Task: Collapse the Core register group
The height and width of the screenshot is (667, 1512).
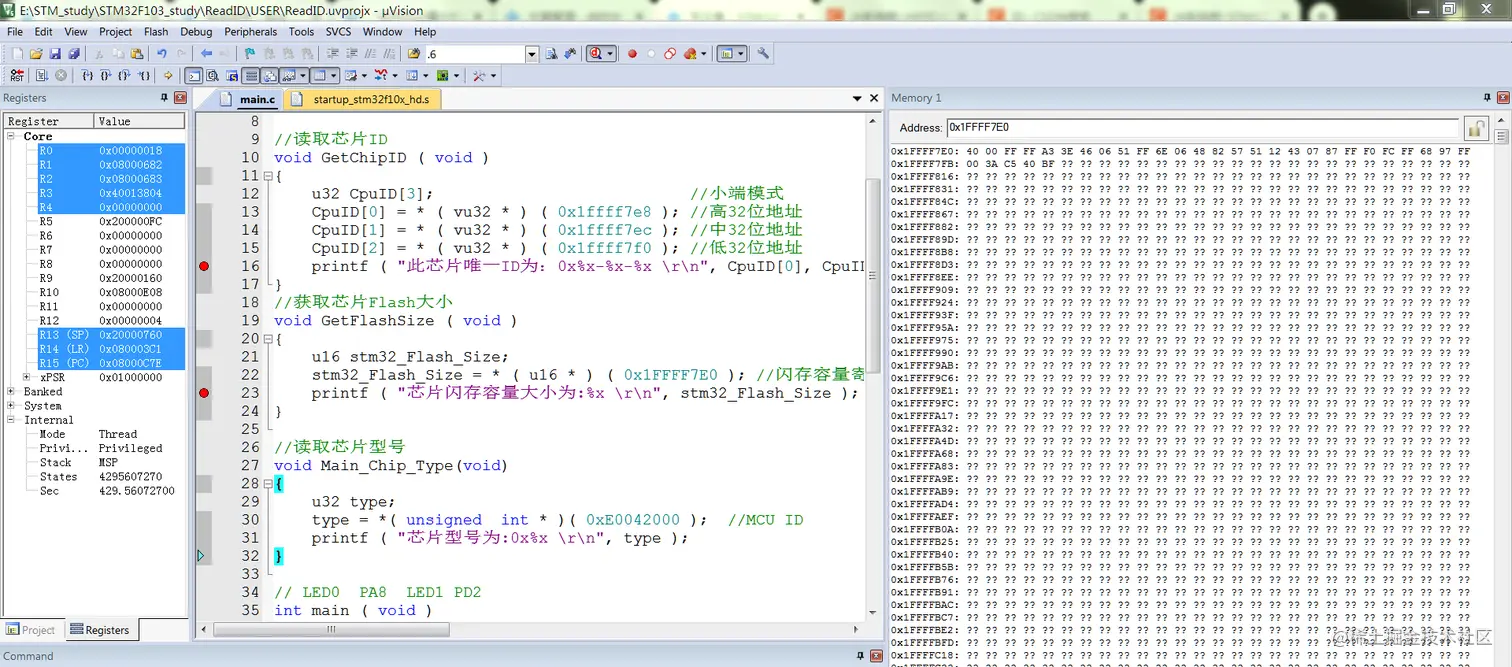Action: pyautogui.click(x=12, y=136)
